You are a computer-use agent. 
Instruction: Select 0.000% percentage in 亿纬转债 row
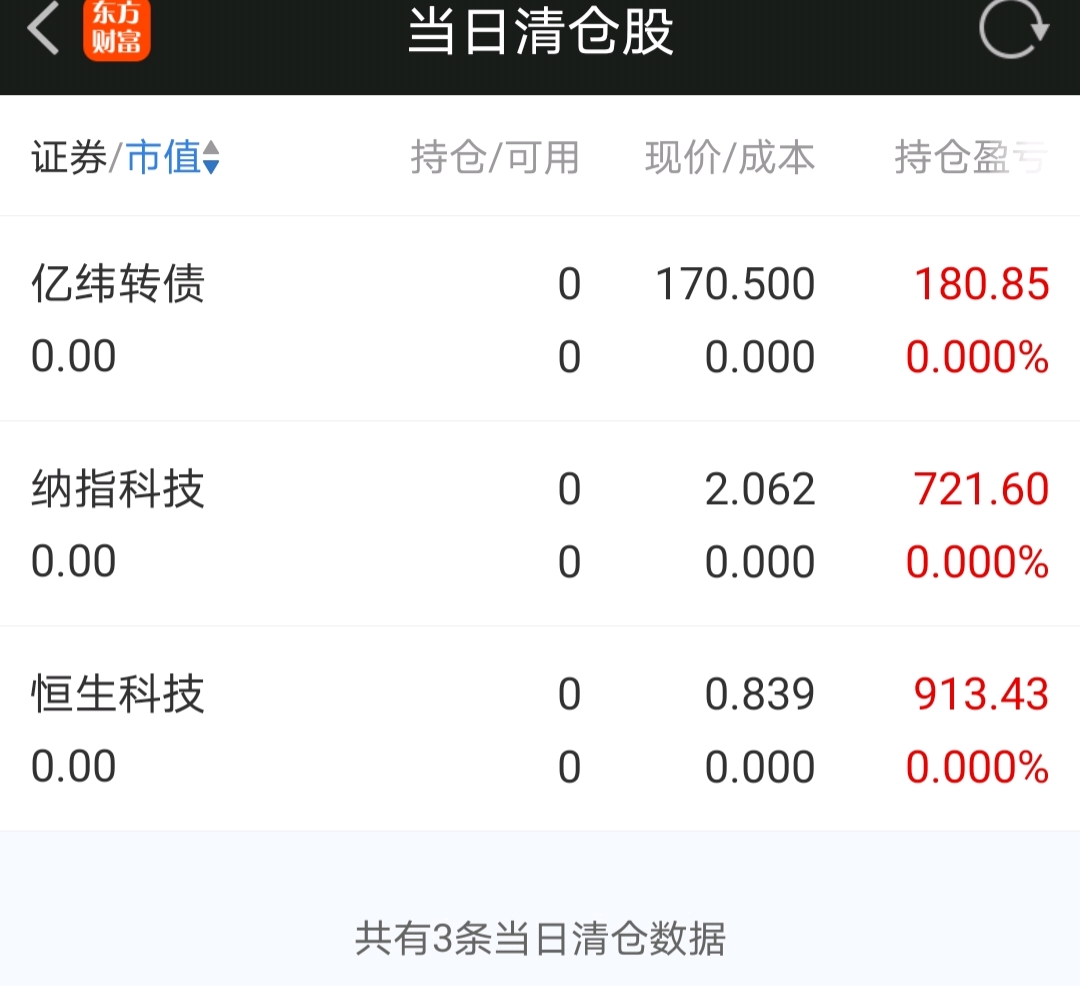tap(977, 357)
